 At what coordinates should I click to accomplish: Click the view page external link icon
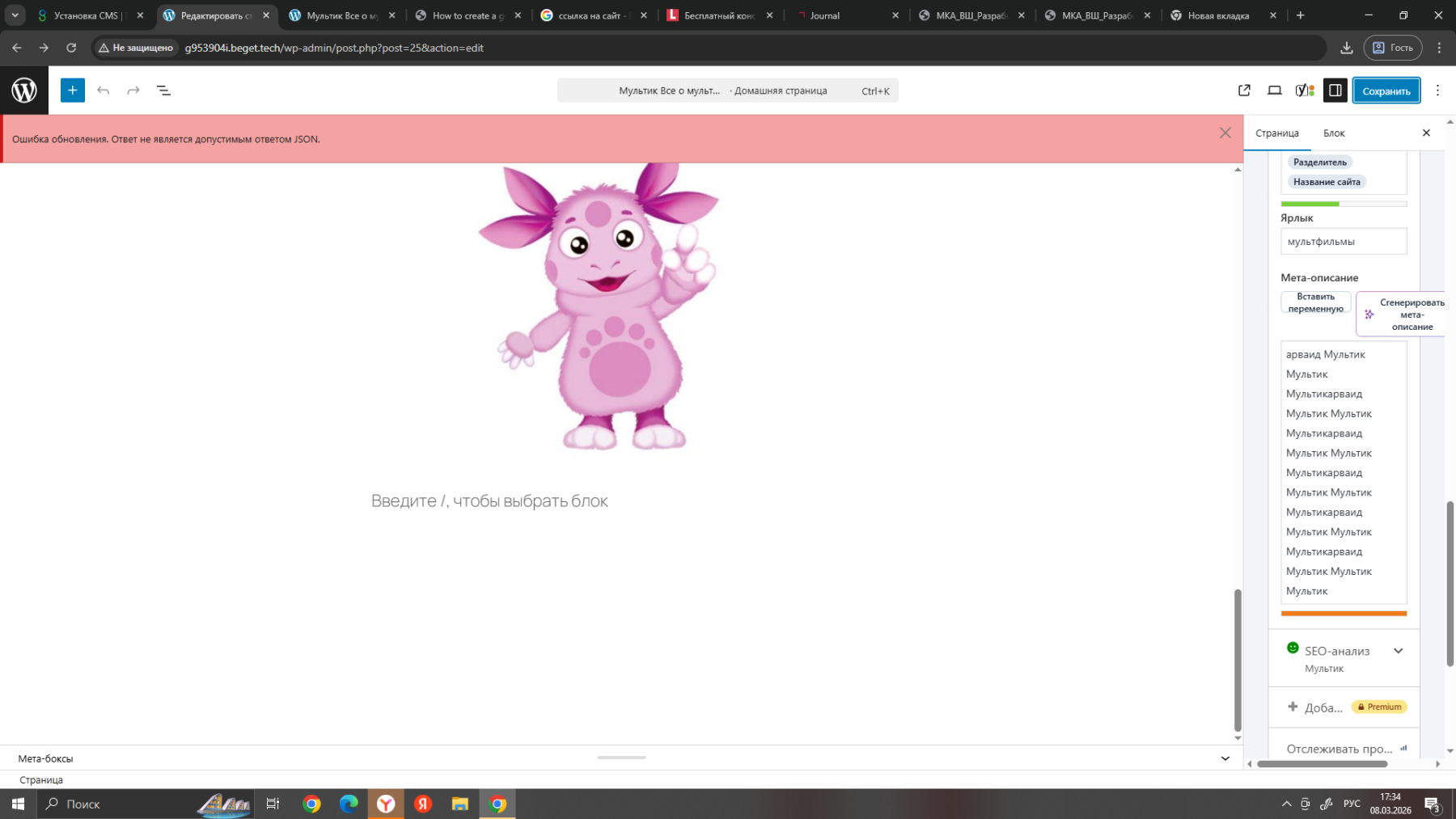coord(1244,91)
